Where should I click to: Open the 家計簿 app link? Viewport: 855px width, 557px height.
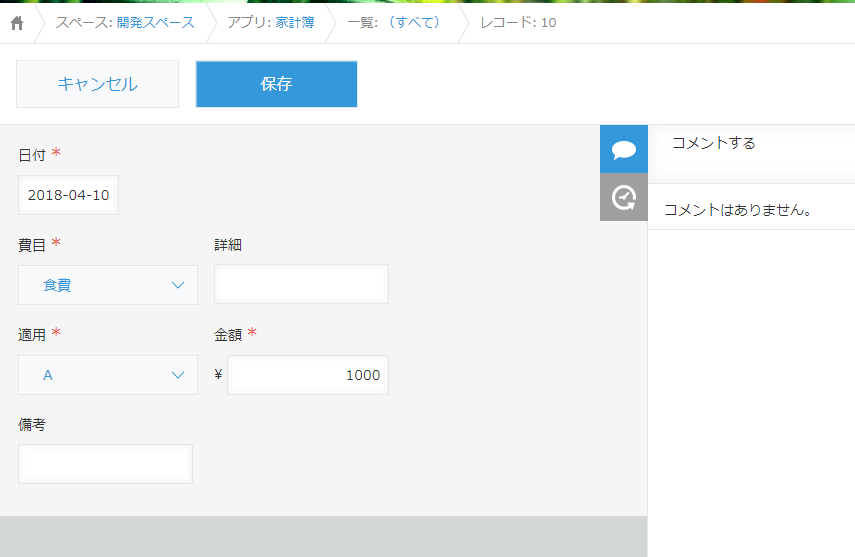coord(294,22)
